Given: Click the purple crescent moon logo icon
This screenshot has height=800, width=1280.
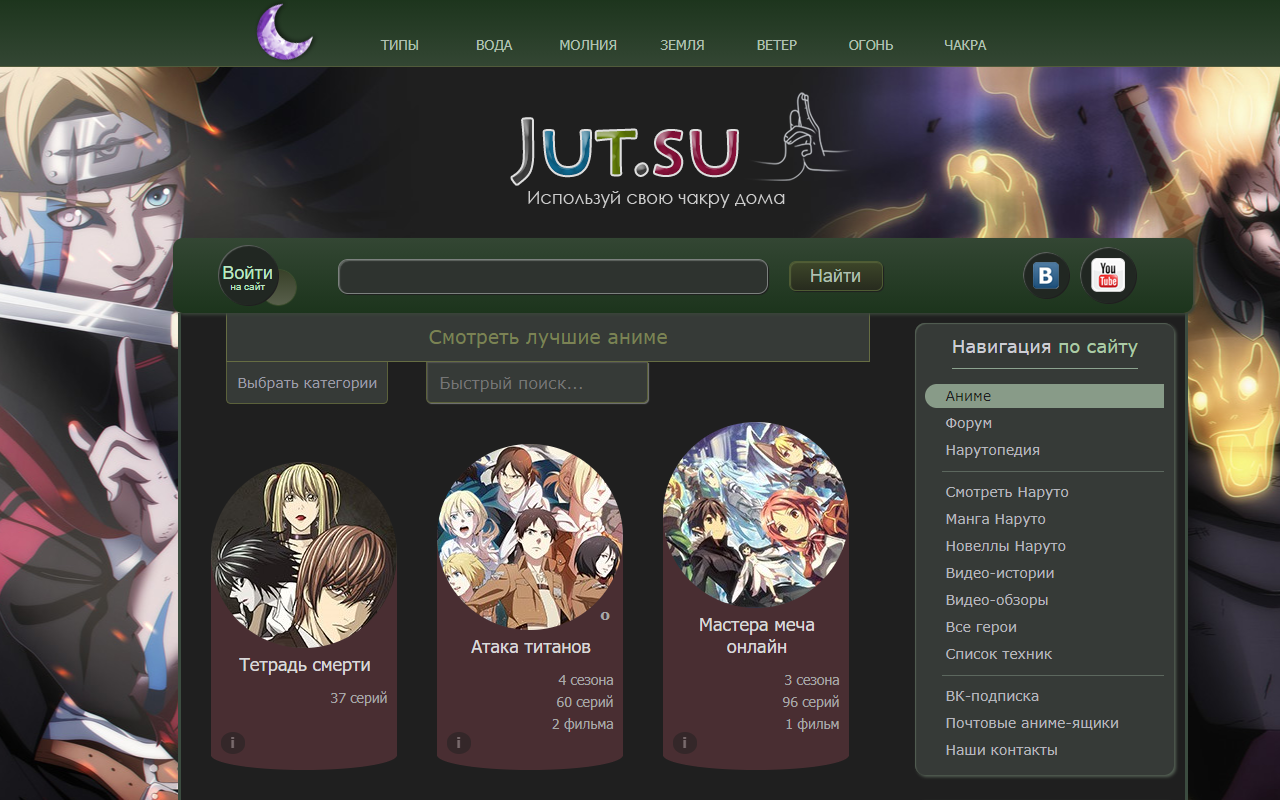Looking at the screenshot, I should pos(285,32).
